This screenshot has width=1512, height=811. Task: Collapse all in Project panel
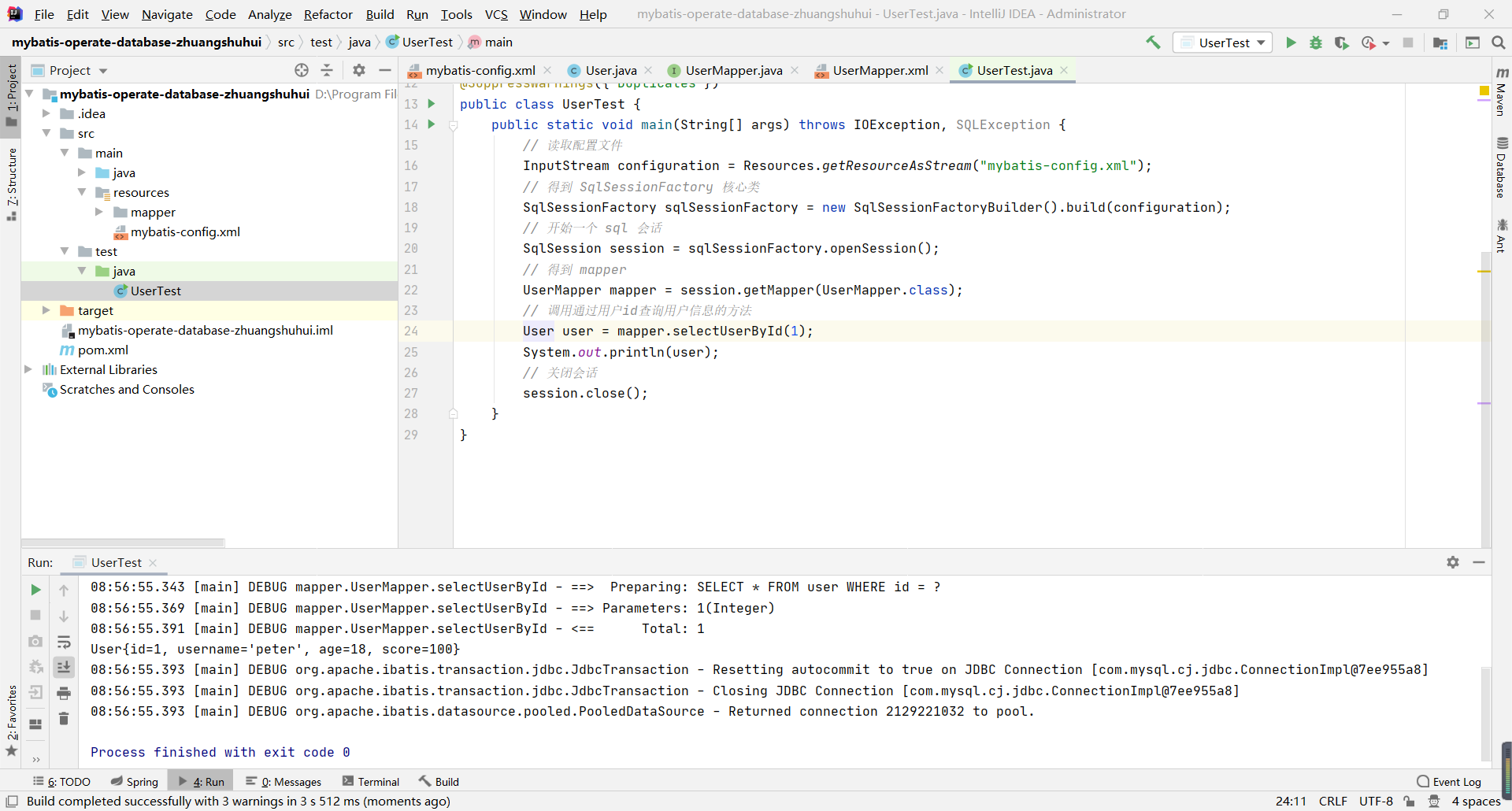(x=327, y=70)
